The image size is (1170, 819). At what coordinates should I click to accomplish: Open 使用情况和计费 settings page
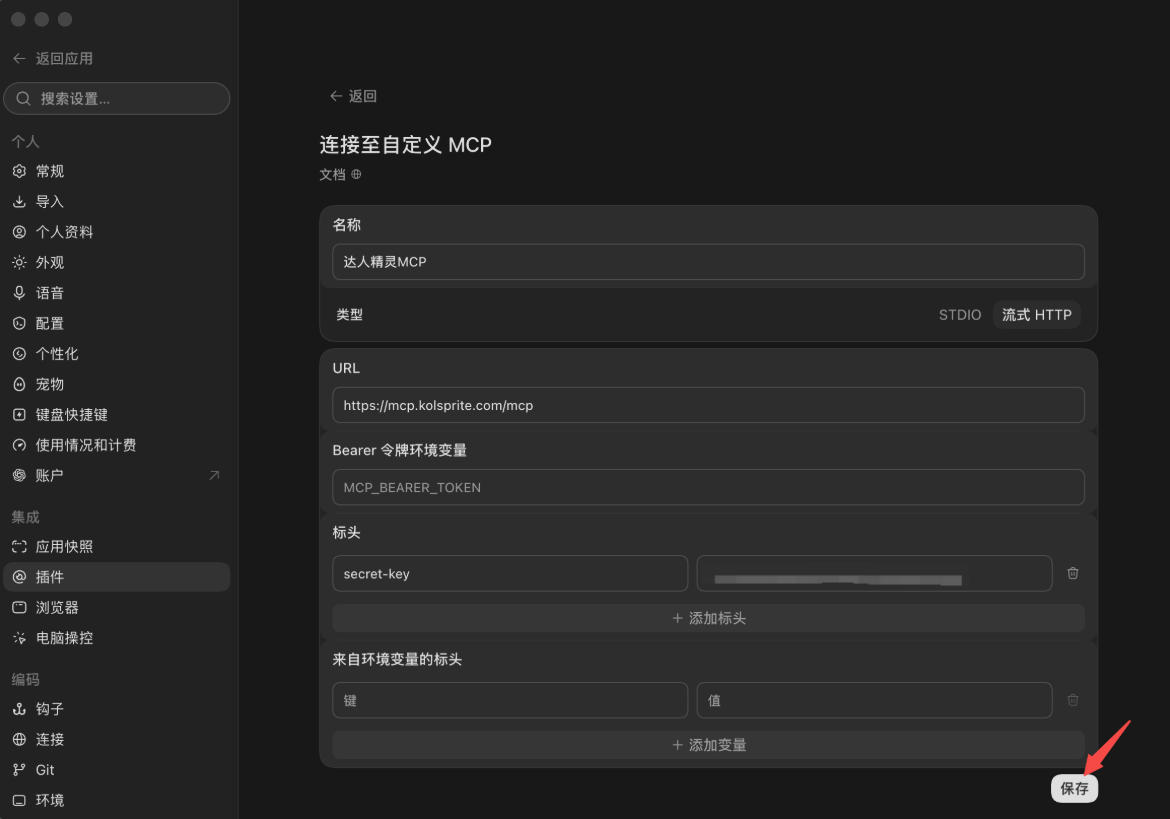pos(116,445)
